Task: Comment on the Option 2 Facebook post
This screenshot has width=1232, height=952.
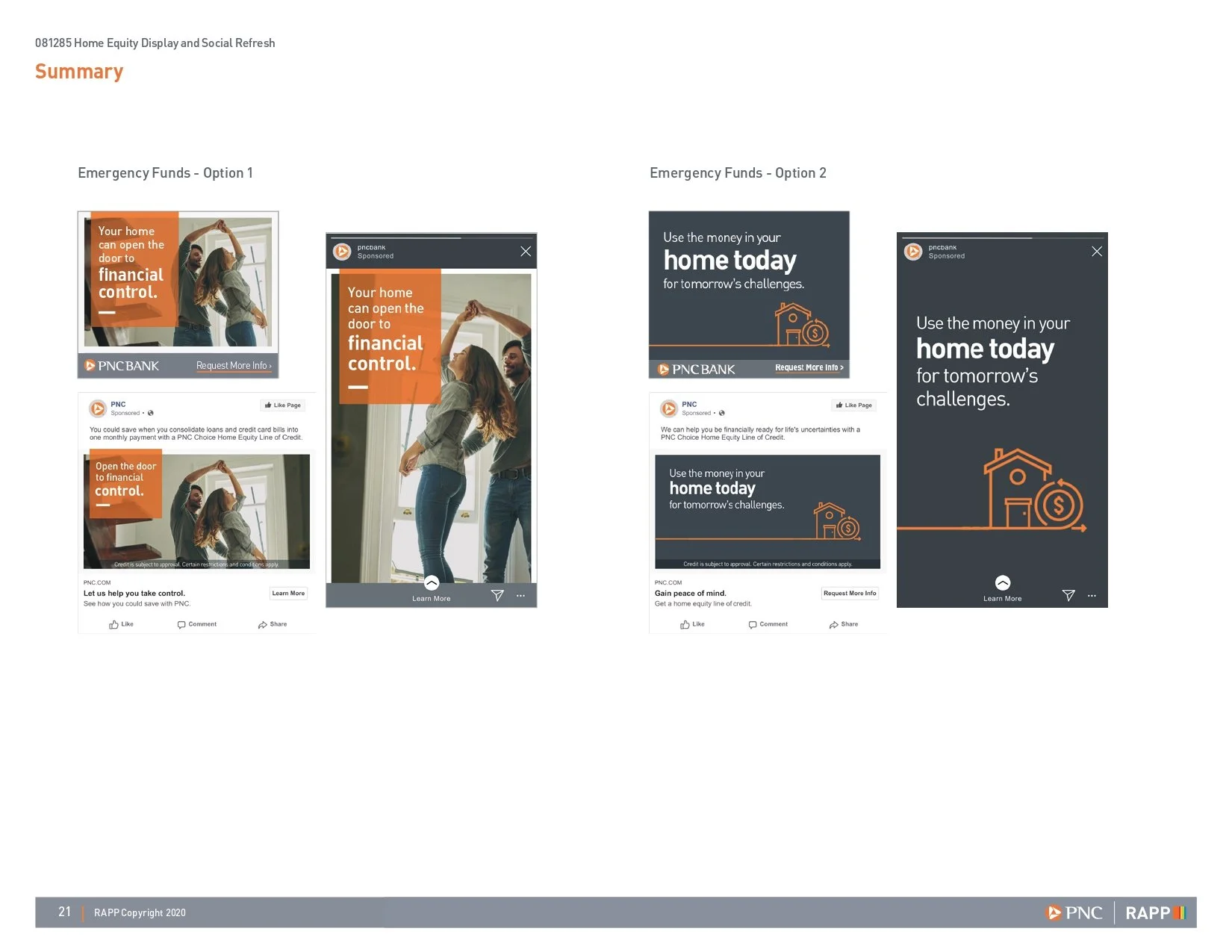Action: click(x=768, y=624)
